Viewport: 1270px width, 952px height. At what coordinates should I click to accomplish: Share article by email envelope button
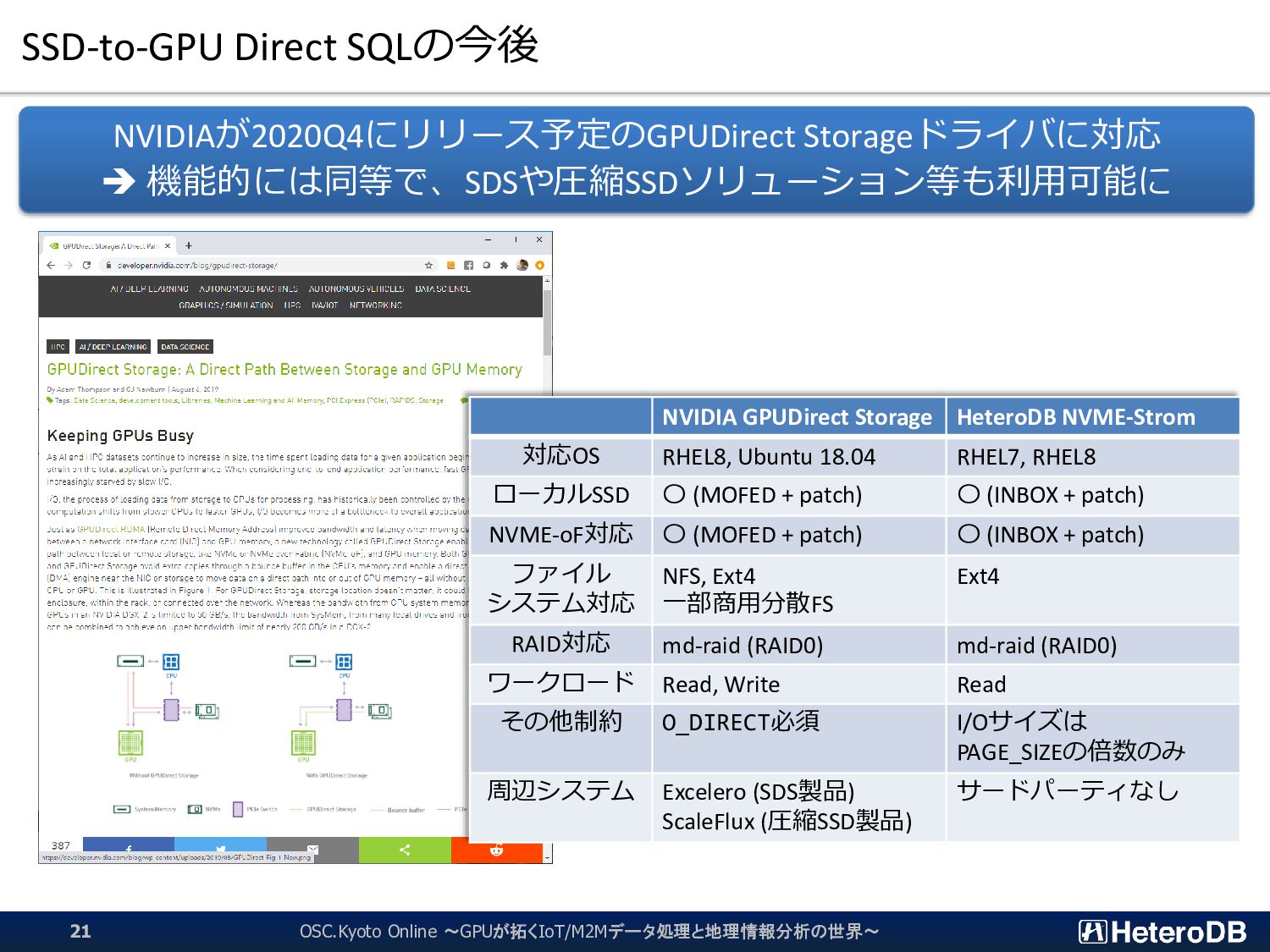click(312, 850)
